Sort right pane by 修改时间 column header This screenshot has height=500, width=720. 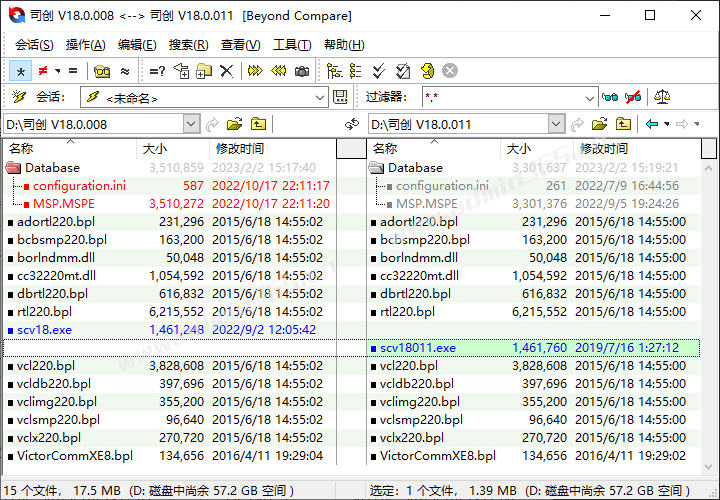637,149
